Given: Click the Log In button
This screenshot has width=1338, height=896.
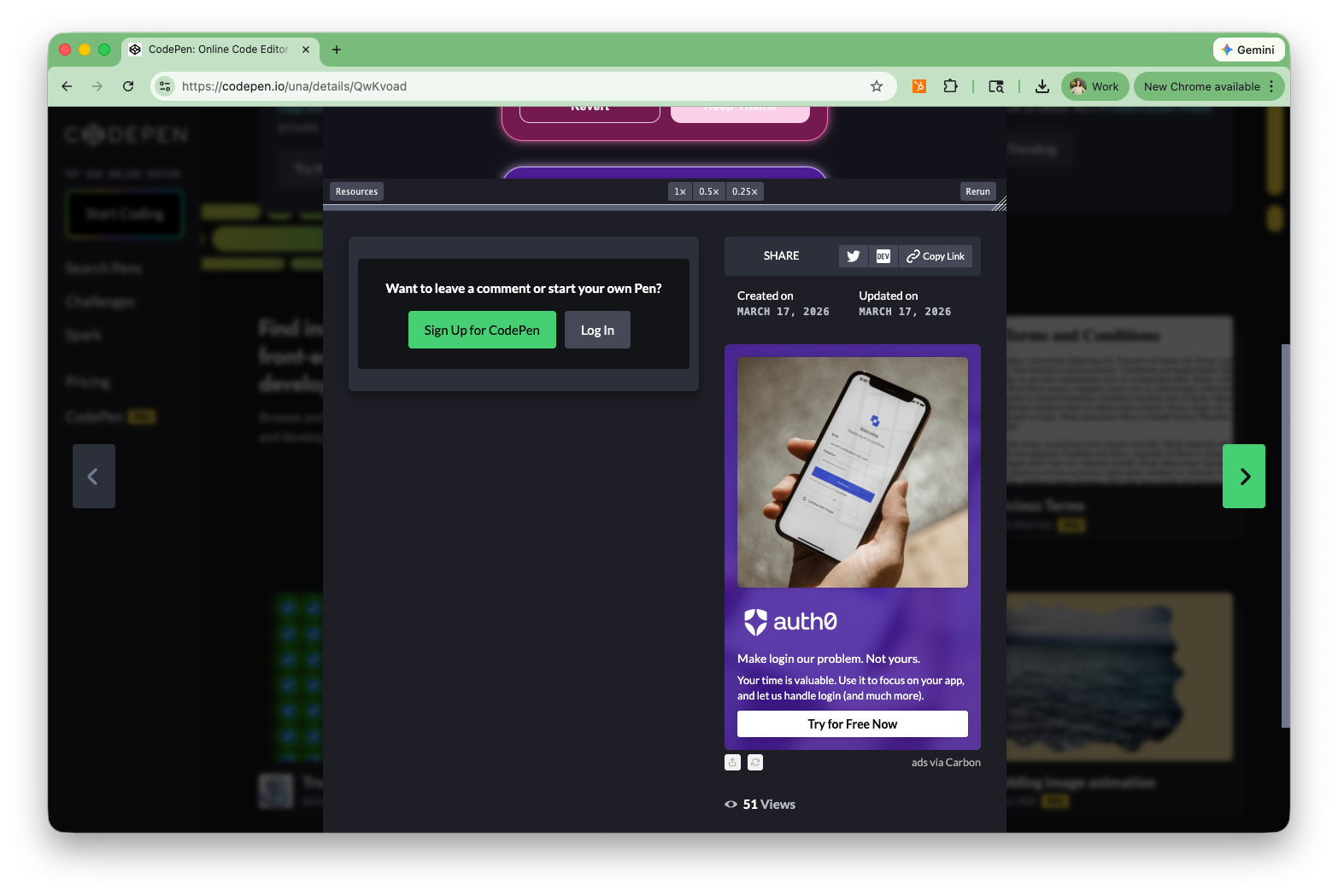Looking at the screenshot, I should pos(597,331).
